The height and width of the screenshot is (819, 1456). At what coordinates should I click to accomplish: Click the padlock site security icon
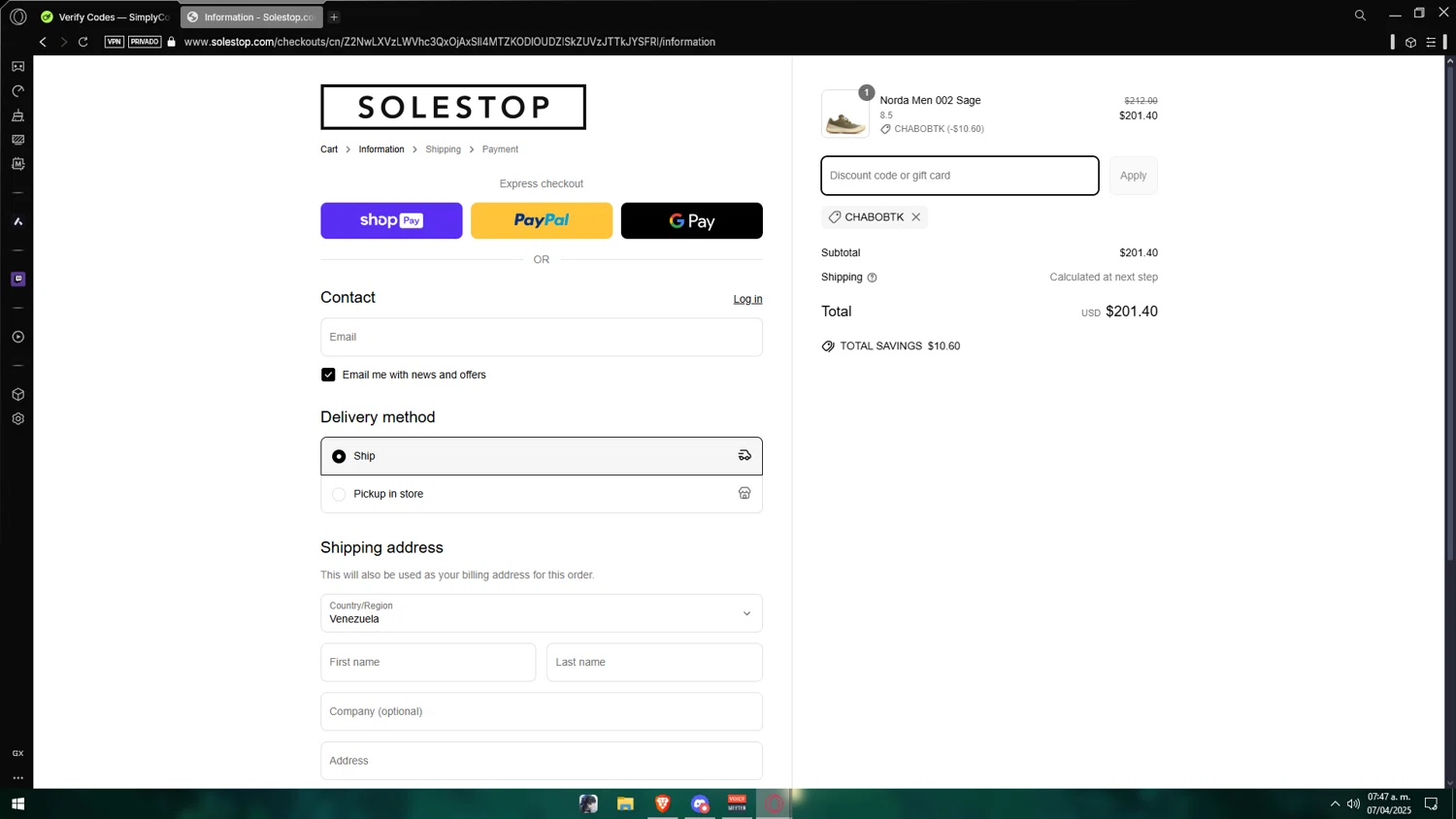pos(172,42)
